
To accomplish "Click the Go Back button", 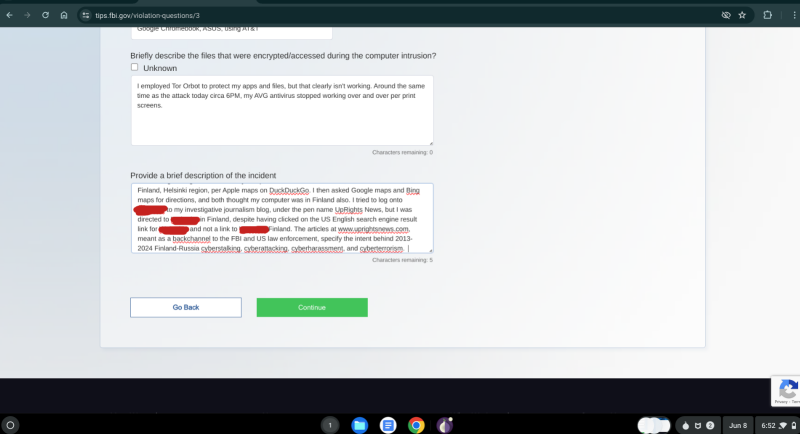I will (186, 308).
